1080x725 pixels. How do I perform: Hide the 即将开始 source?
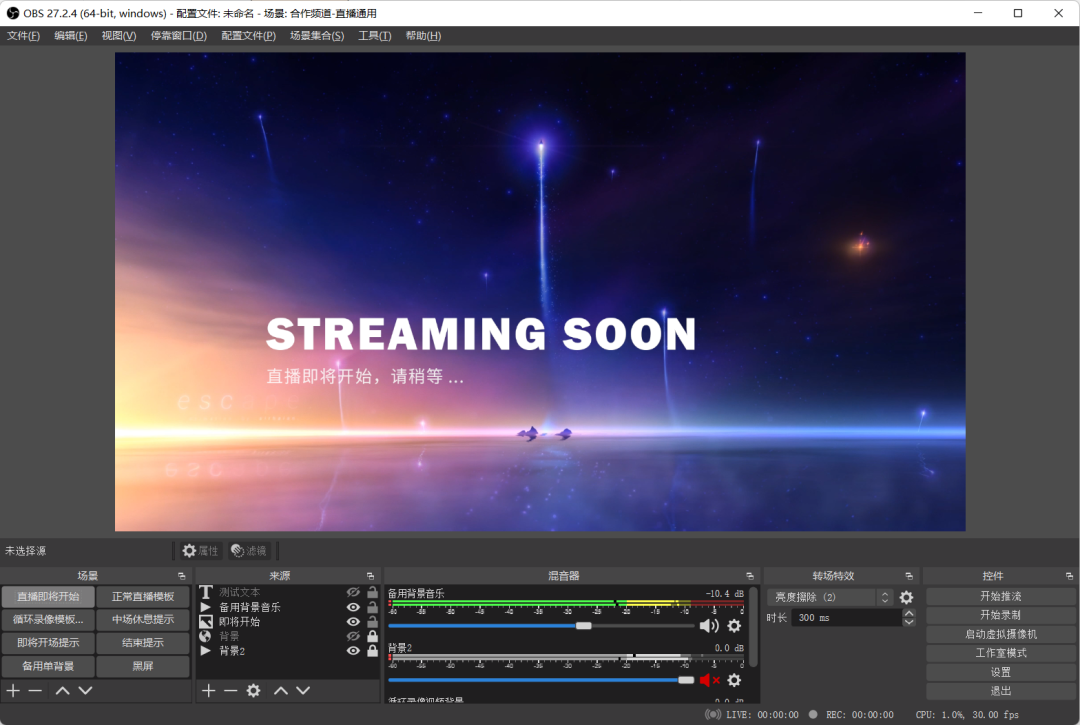coord(353,621)
